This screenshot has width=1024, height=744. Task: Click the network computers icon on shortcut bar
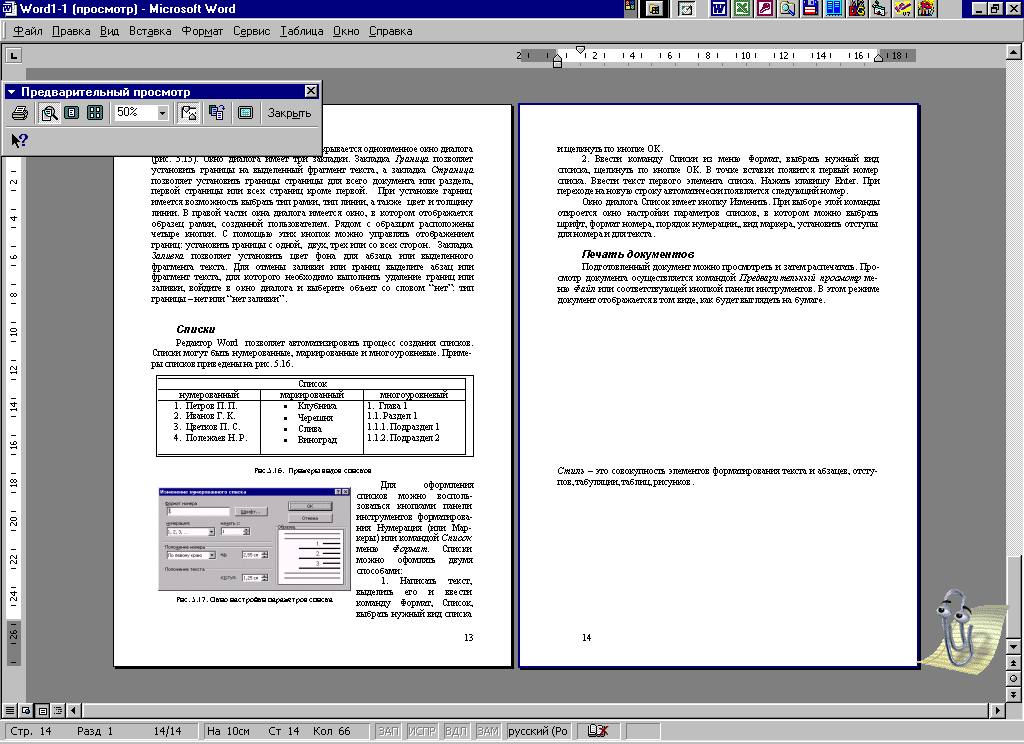(880, 8)
